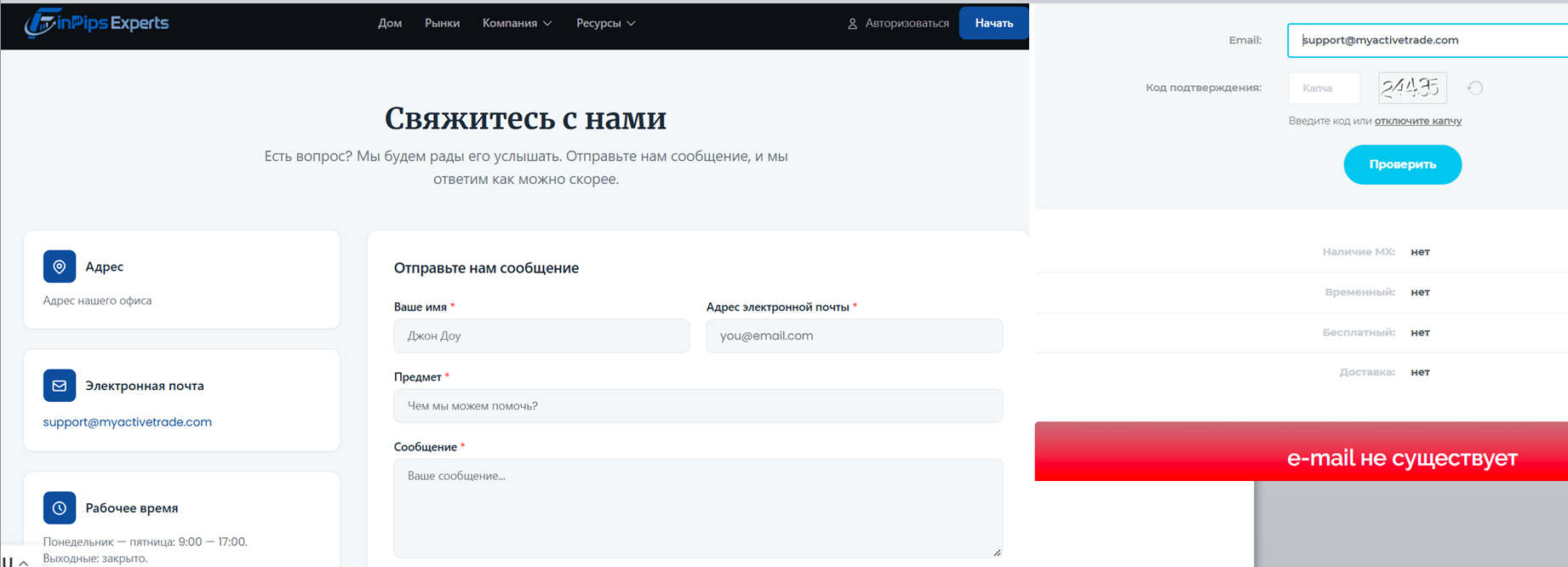
Task: Click the Отправьте нам сообщение heading
Action: 486,268
